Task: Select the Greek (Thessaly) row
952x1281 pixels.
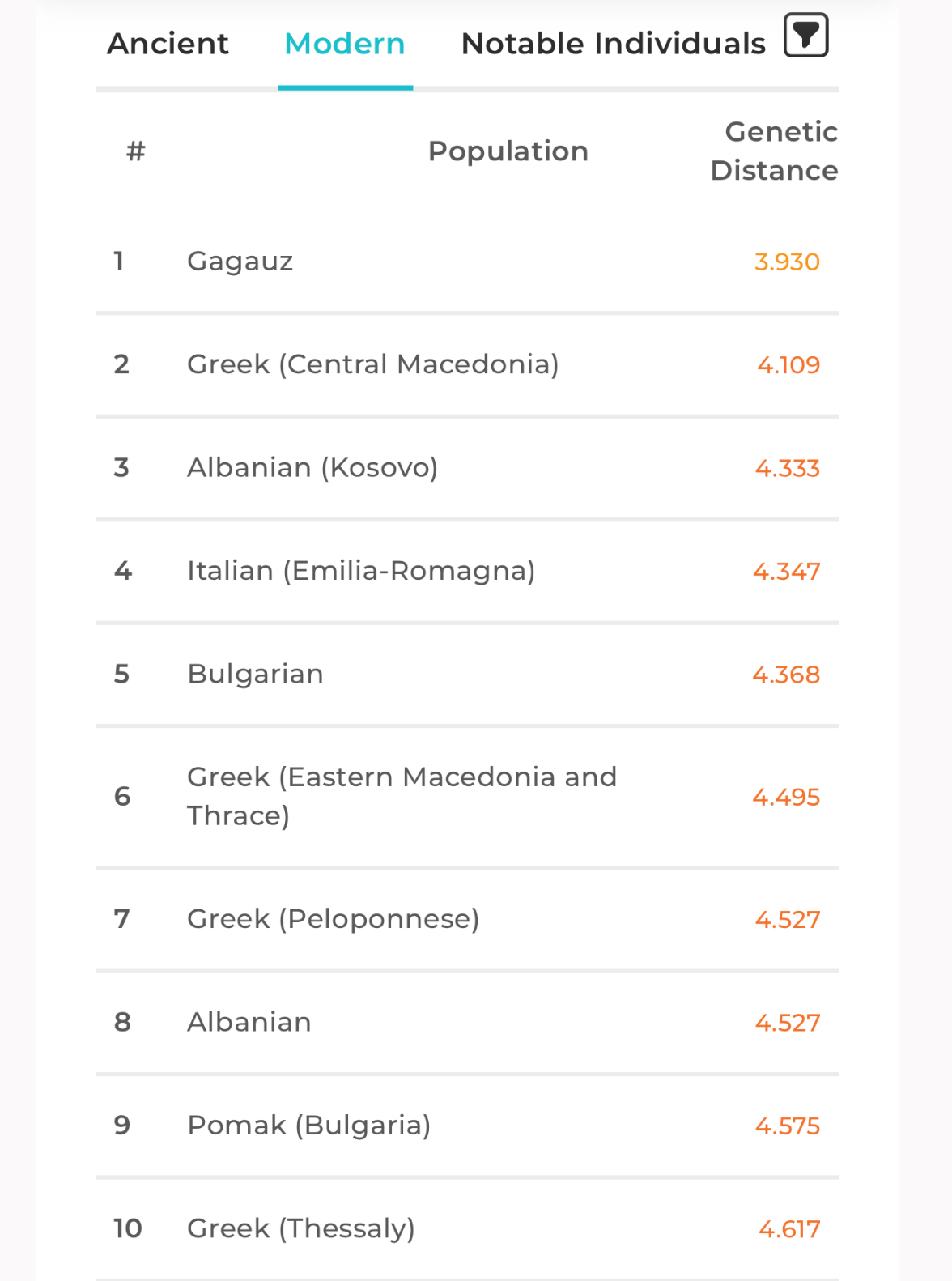Action: (300, 1228)
